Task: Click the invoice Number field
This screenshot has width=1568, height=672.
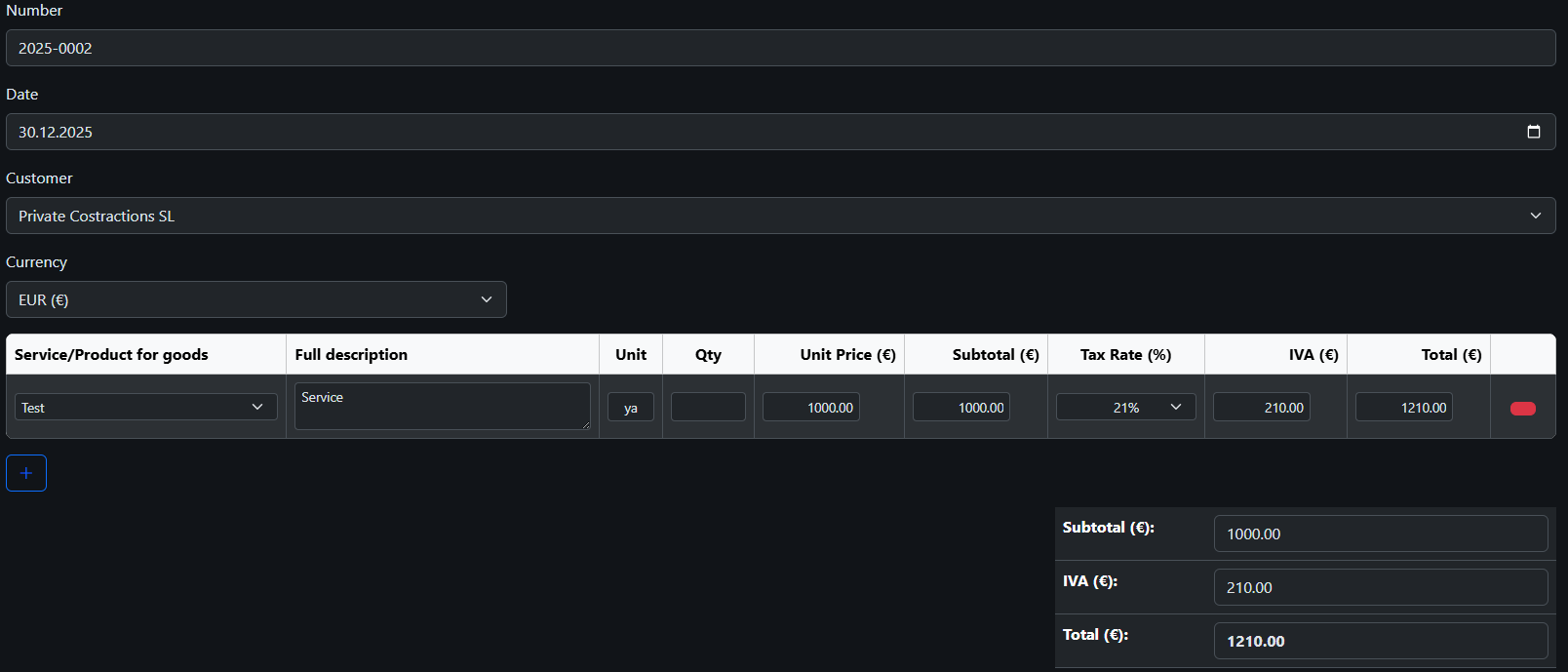Action: pyautogui.click(x=780, y=48)
